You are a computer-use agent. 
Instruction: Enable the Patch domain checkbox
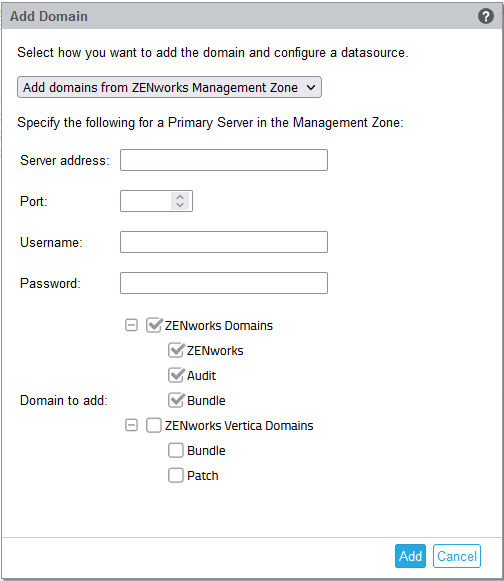pyautogui.click(x=176, y=475)
